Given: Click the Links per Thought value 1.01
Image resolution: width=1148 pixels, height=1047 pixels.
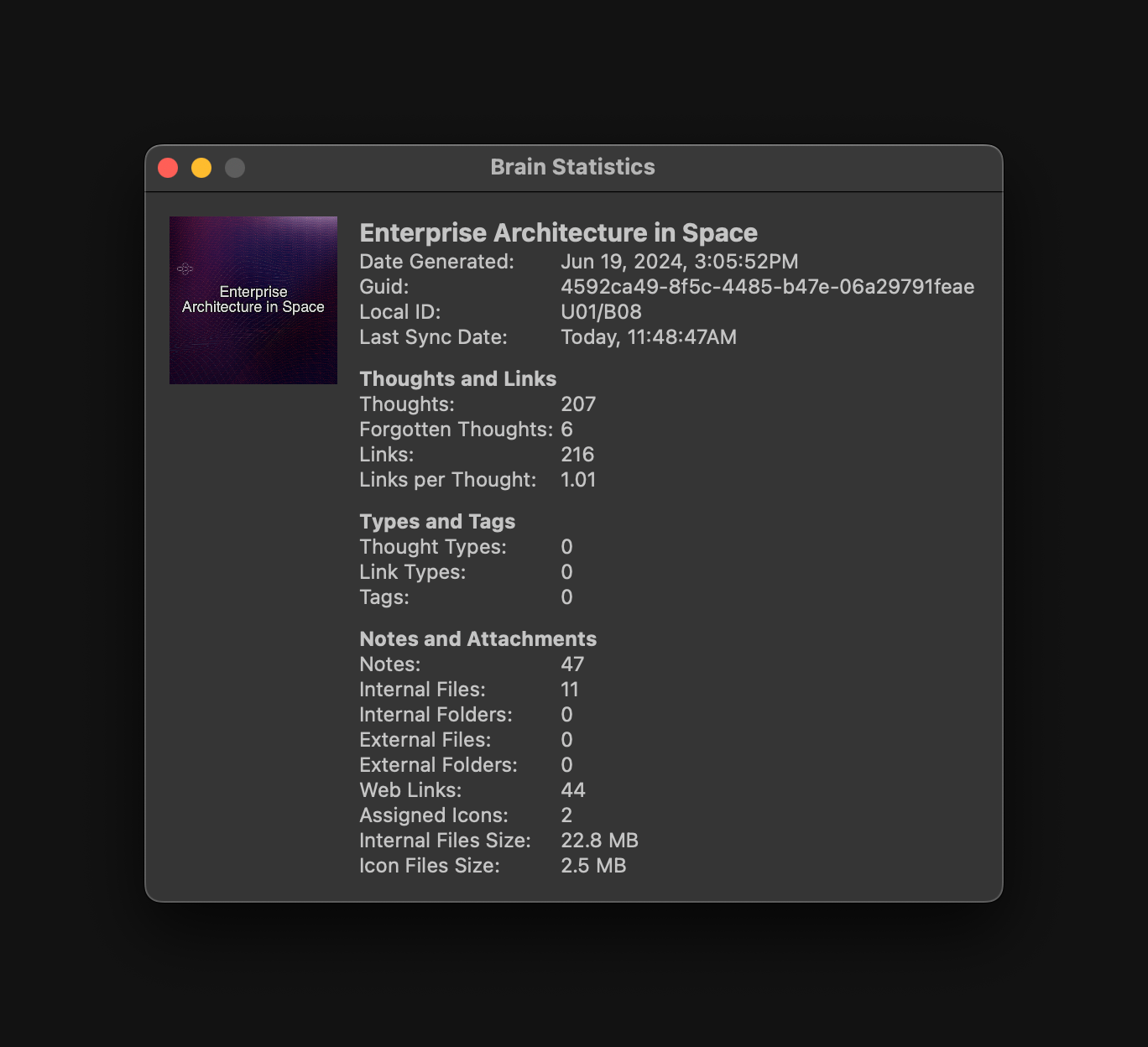Looking at the screenshot, I should point(577,480).
